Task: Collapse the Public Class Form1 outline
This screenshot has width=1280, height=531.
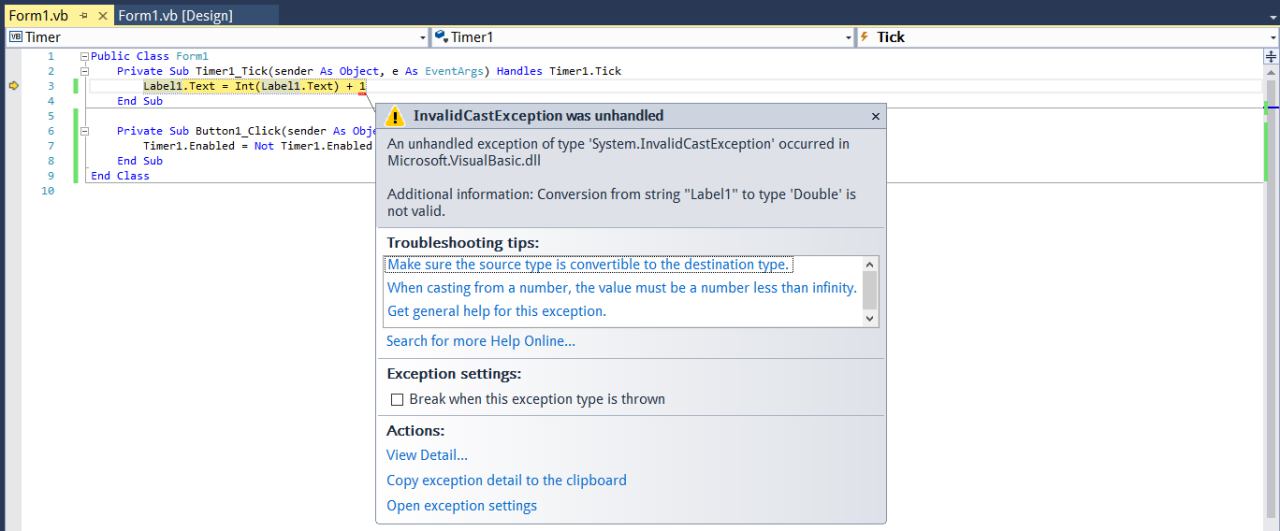Action: (85, 57)
